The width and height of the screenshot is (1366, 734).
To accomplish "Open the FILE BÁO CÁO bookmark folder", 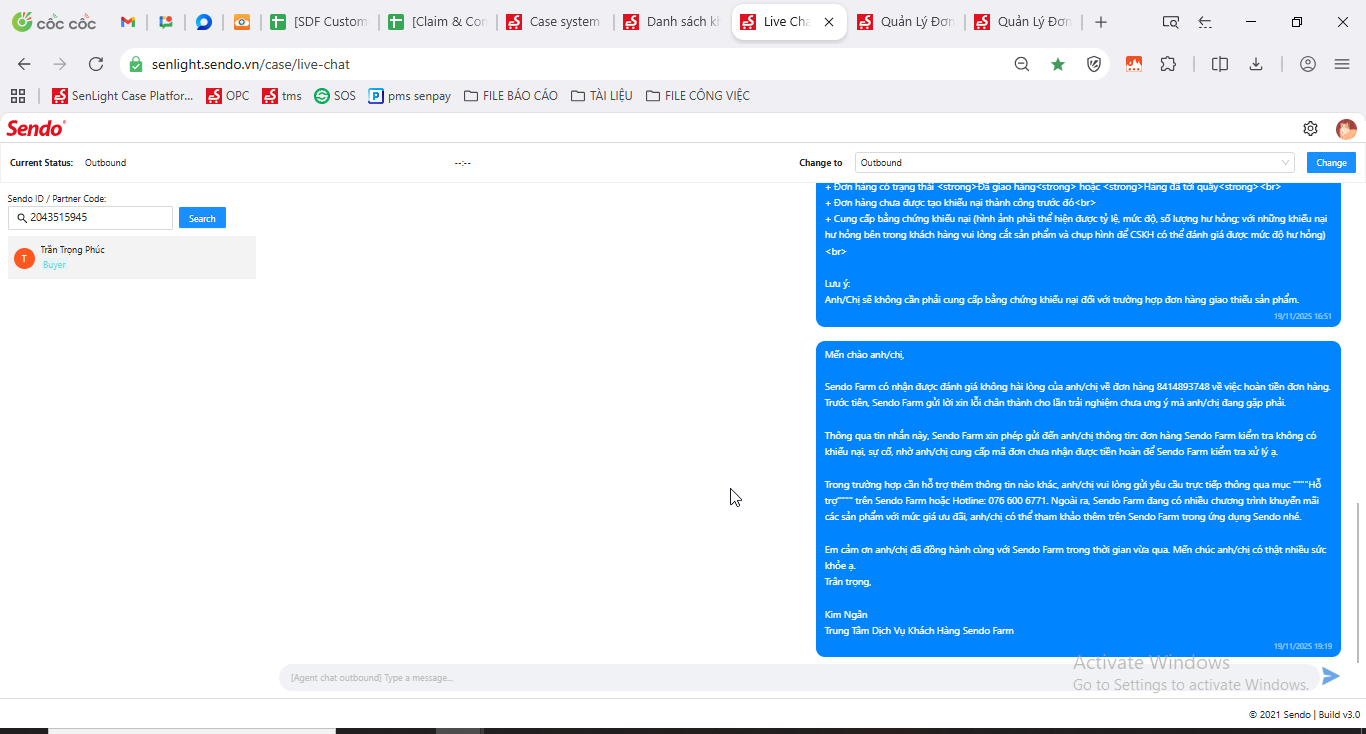I will (x=510, y=96).
